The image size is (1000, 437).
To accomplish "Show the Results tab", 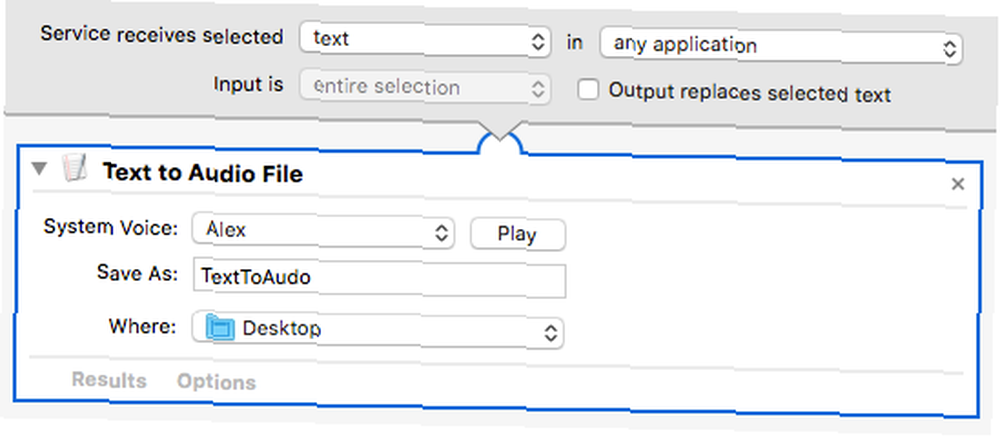I will 109,380.
